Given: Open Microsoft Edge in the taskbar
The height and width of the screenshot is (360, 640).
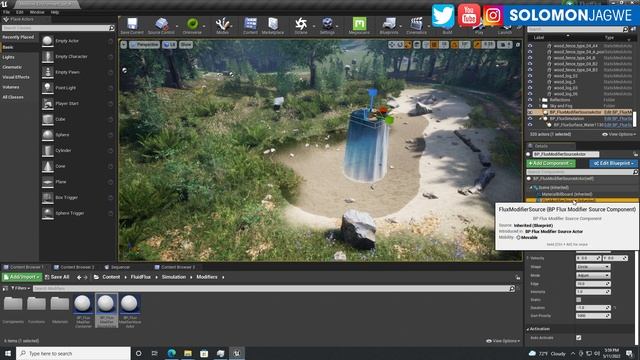Looking at the screenshot, I should 171,353.
